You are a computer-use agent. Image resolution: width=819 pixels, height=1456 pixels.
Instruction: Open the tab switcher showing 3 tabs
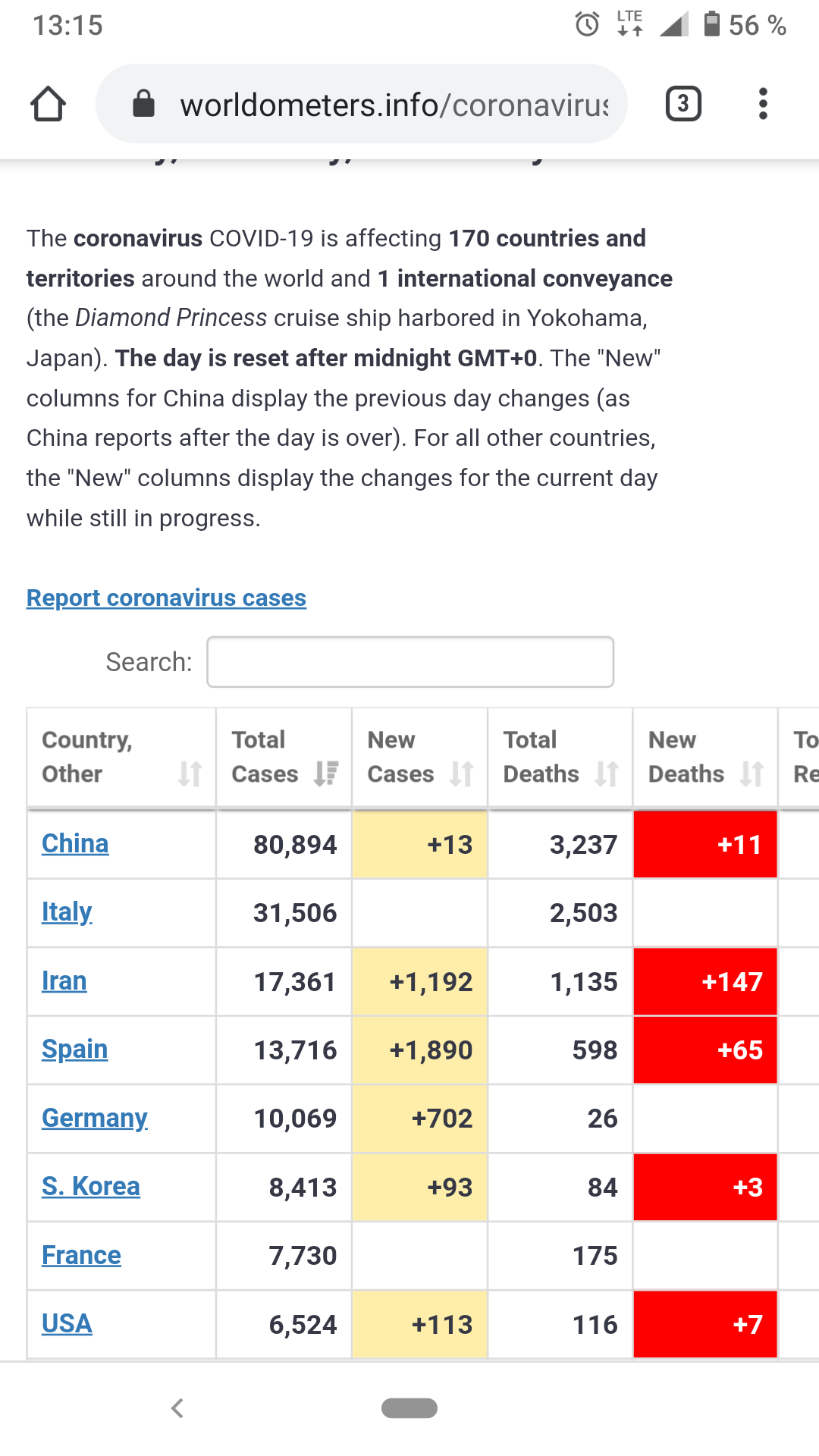pos(682,104)
